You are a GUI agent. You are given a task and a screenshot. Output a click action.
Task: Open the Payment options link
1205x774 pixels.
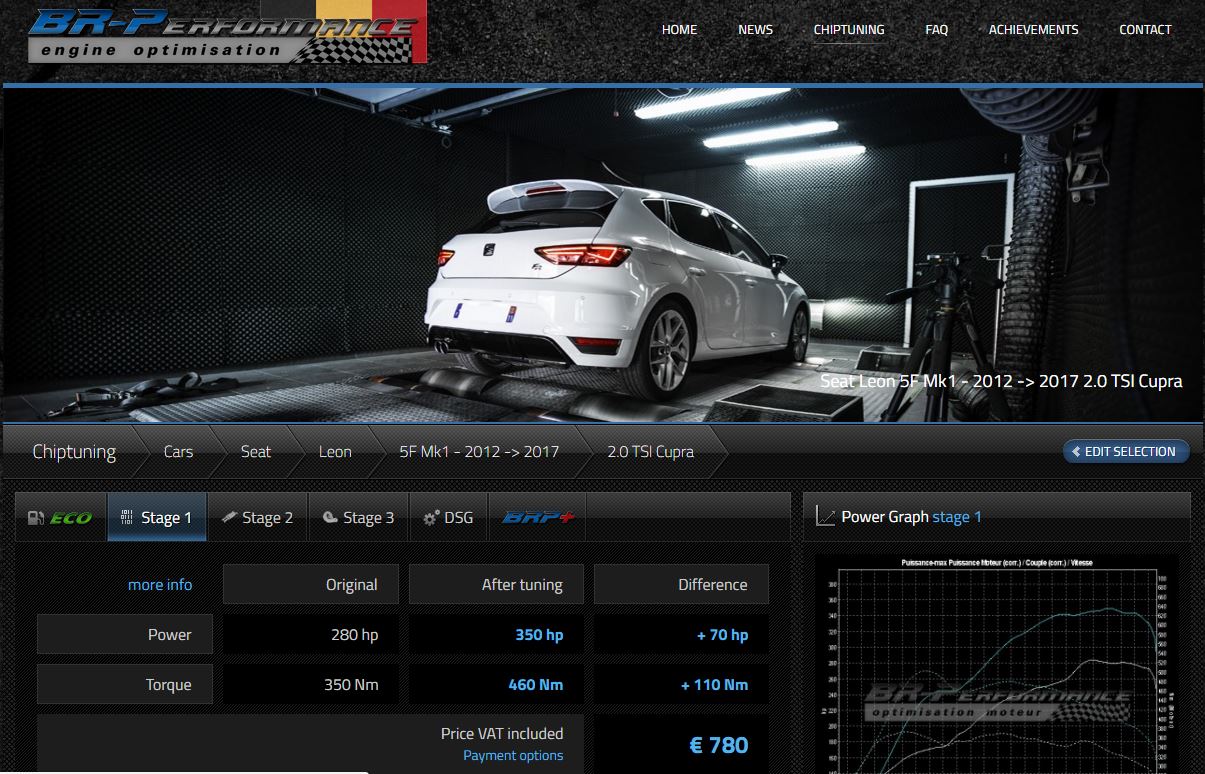(513, 756)
